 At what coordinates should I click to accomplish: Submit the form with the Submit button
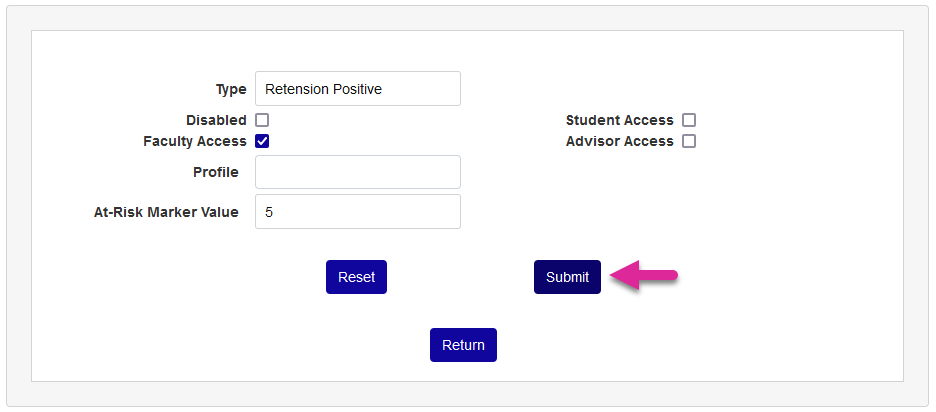coord(567,277)
